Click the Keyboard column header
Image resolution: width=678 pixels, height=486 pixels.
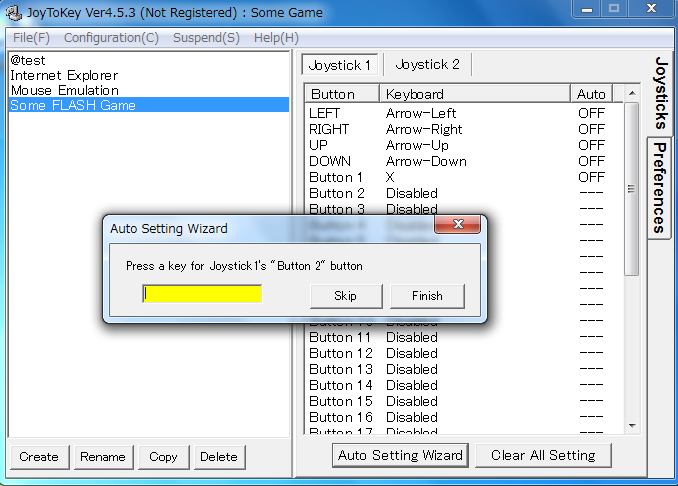click(x=475, y=94)
